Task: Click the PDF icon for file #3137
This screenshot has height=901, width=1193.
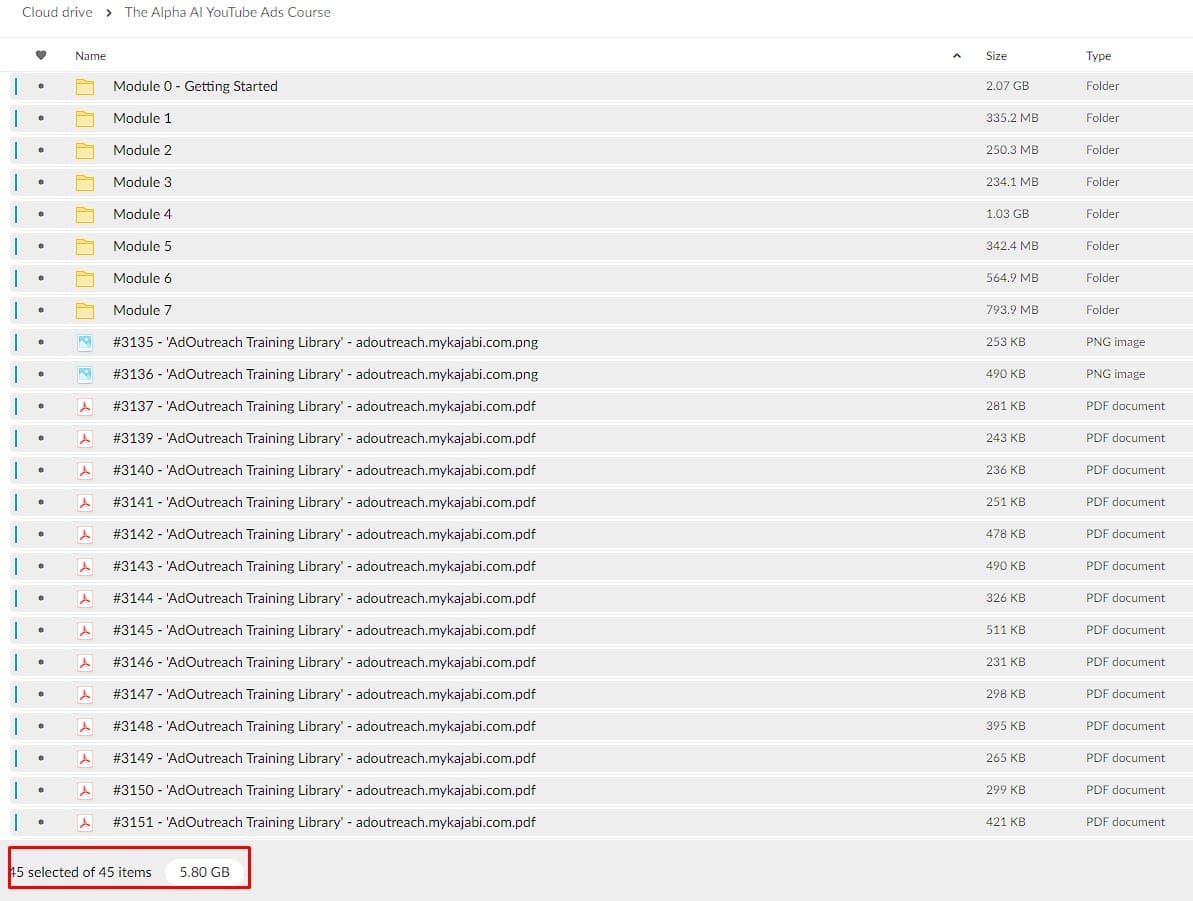Action: click(x=85, y=406)
